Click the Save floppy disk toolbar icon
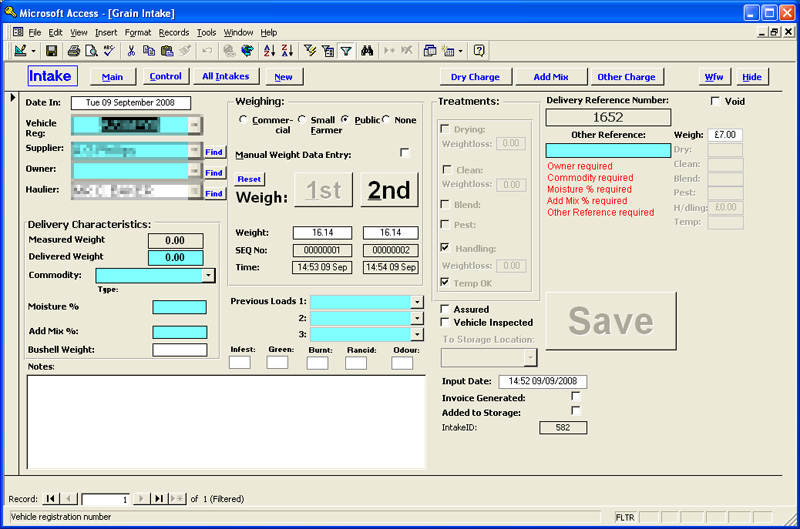Viewport: 800px width, 529px height. point(52,50)
